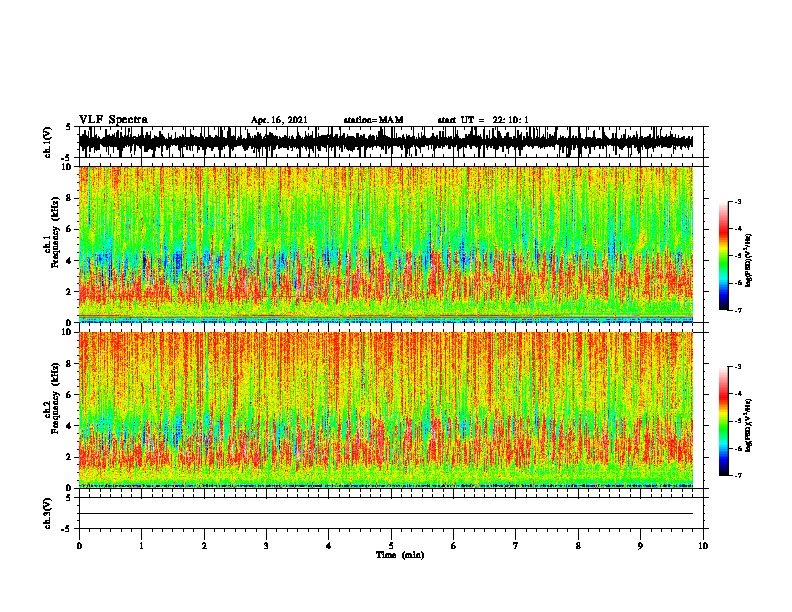Click the ch.1 color bar "-7" label
Screen dimensions: 792x612
click(x=738, y=310)
